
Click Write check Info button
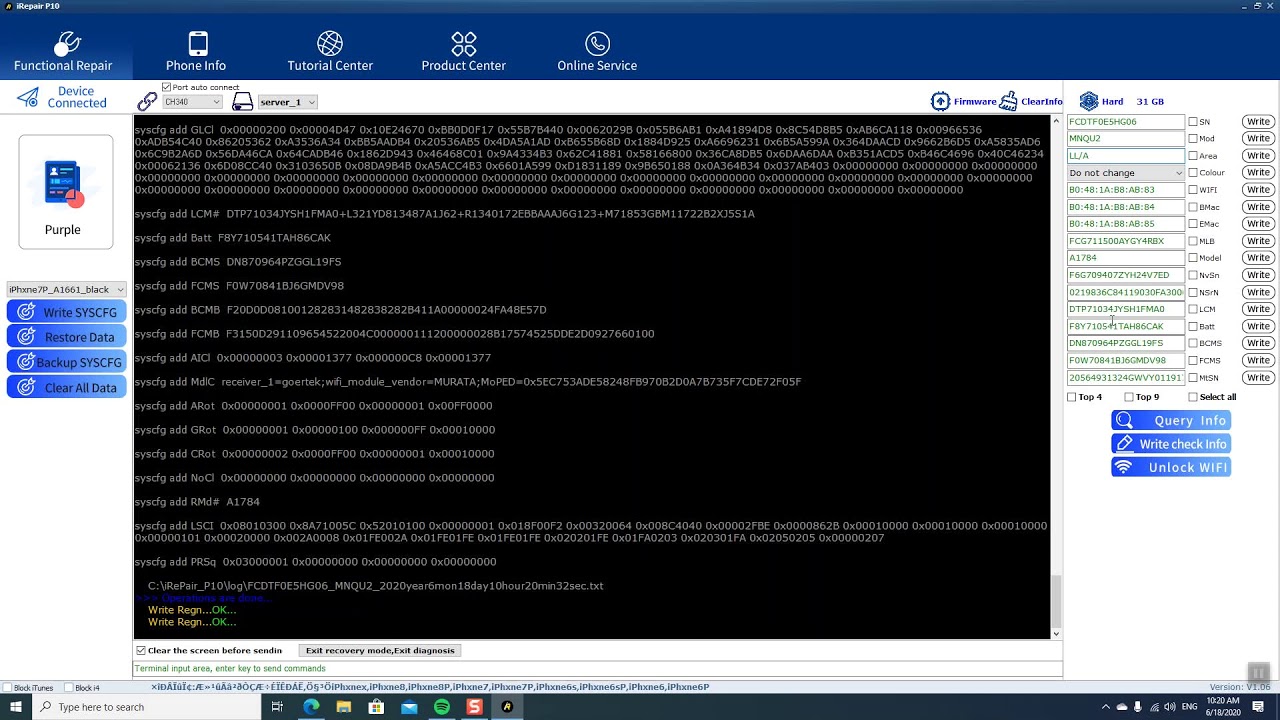pos(1171,444)
